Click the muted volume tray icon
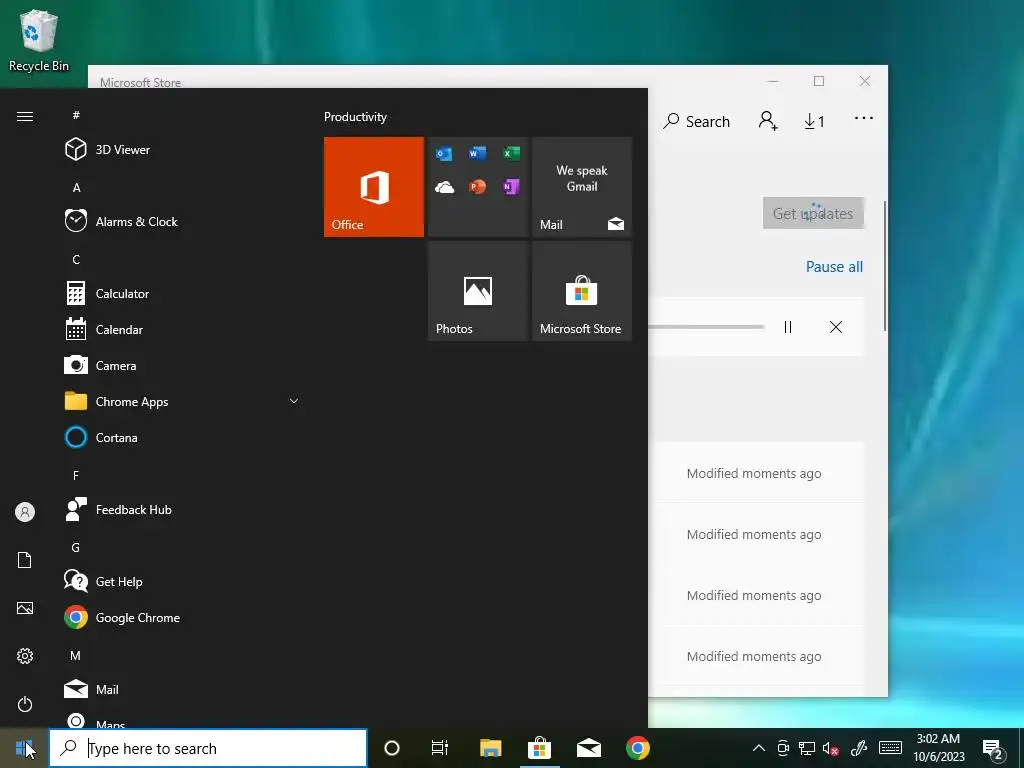The image size is (1024, 768). [x=830, y=748]
